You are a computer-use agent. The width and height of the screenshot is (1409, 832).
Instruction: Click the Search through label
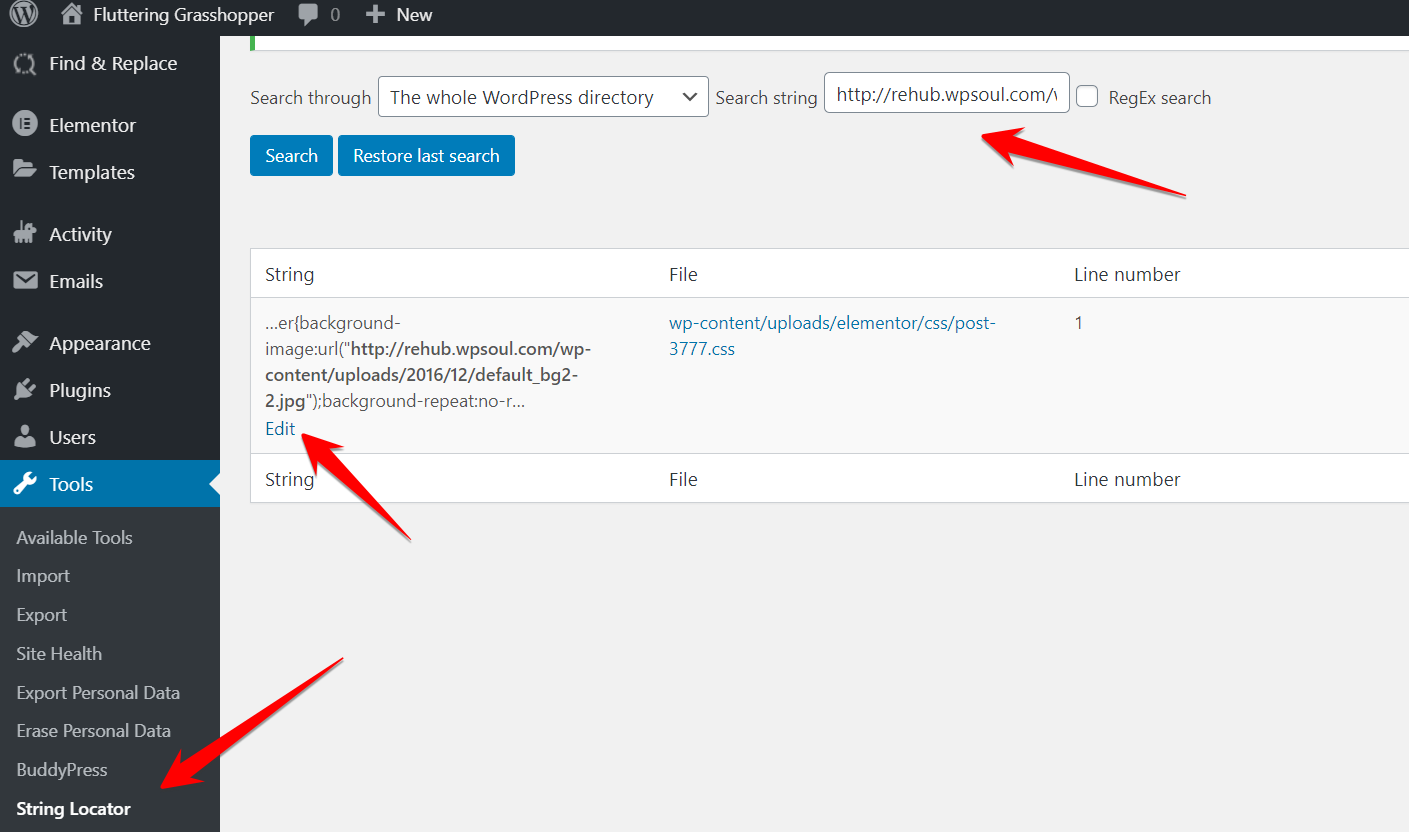tap(310, 97)
